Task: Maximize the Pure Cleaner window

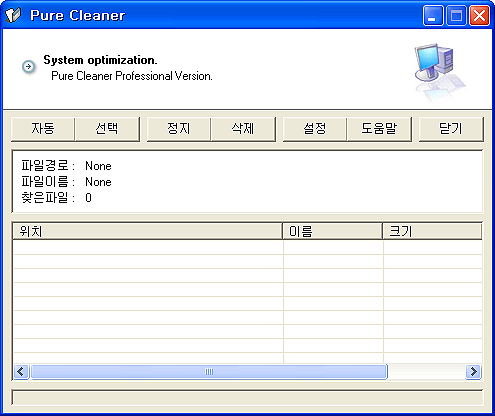Action: click(x=456, y=15)
